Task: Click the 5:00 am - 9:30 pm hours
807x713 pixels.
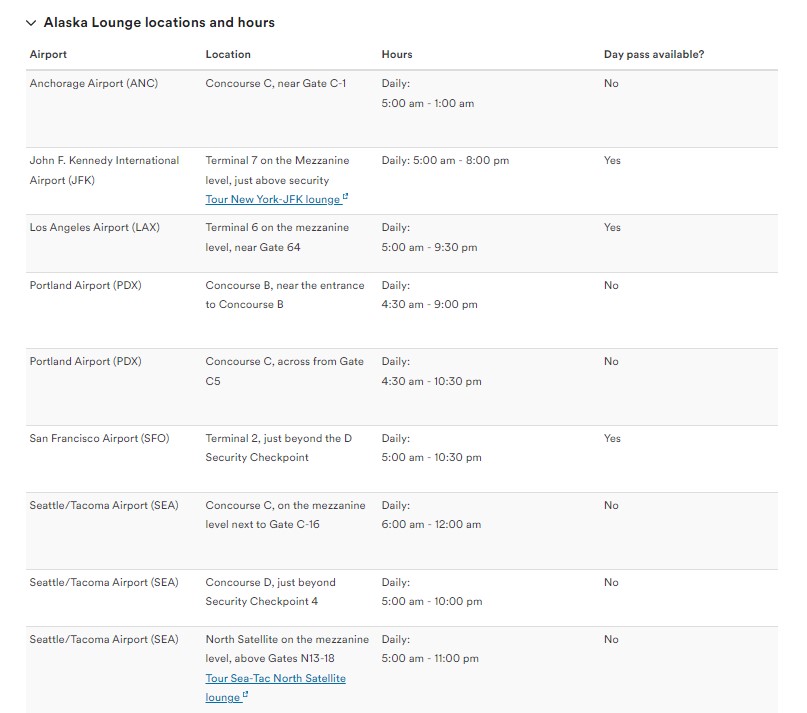Action: (429, 248)
